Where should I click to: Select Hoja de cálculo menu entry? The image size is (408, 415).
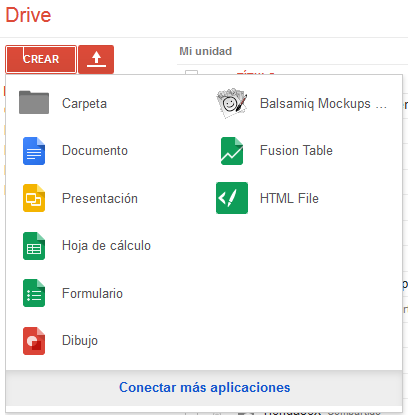click(106, 246)
